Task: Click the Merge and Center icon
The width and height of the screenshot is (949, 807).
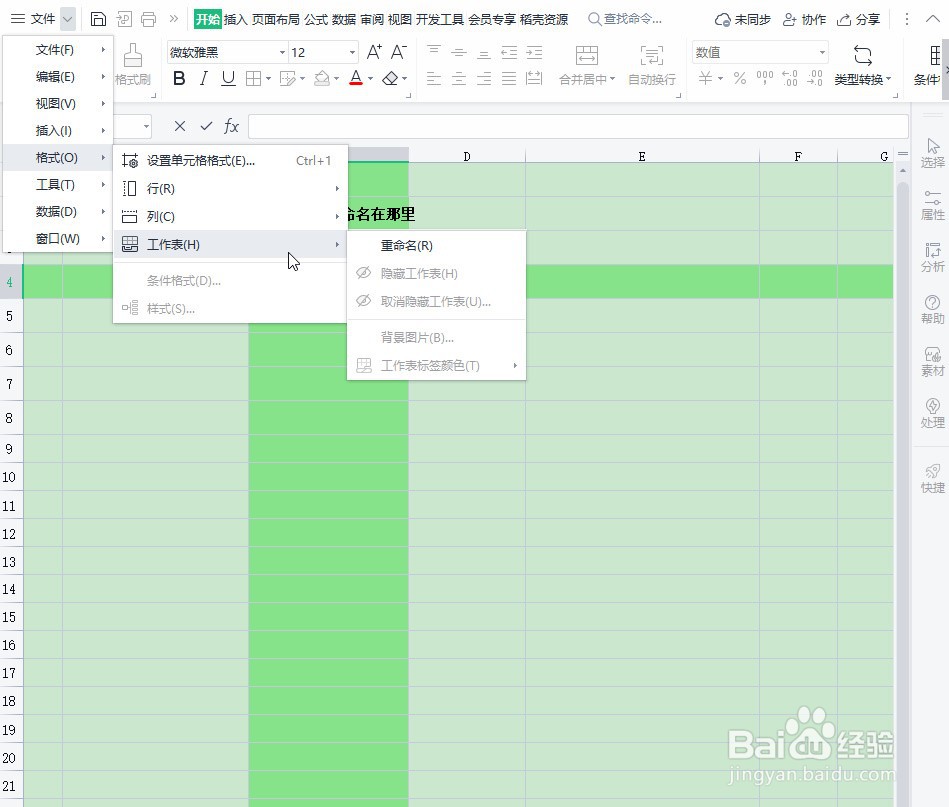Action: (x=586, y=56)
